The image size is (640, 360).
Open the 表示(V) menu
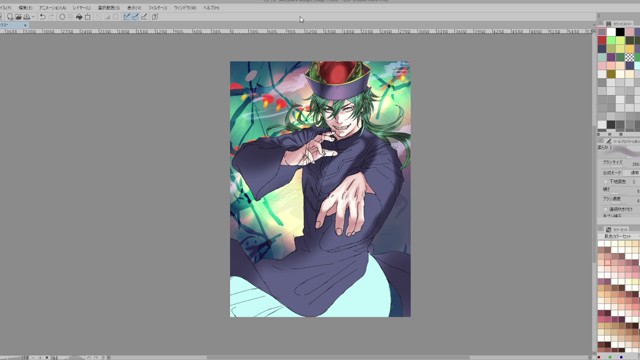(134, 8)
